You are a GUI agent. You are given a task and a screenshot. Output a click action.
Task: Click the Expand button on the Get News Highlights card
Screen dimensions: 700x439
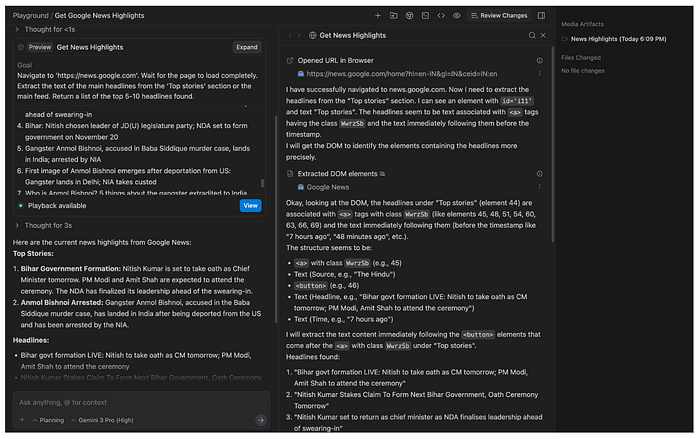click(247, 47)
